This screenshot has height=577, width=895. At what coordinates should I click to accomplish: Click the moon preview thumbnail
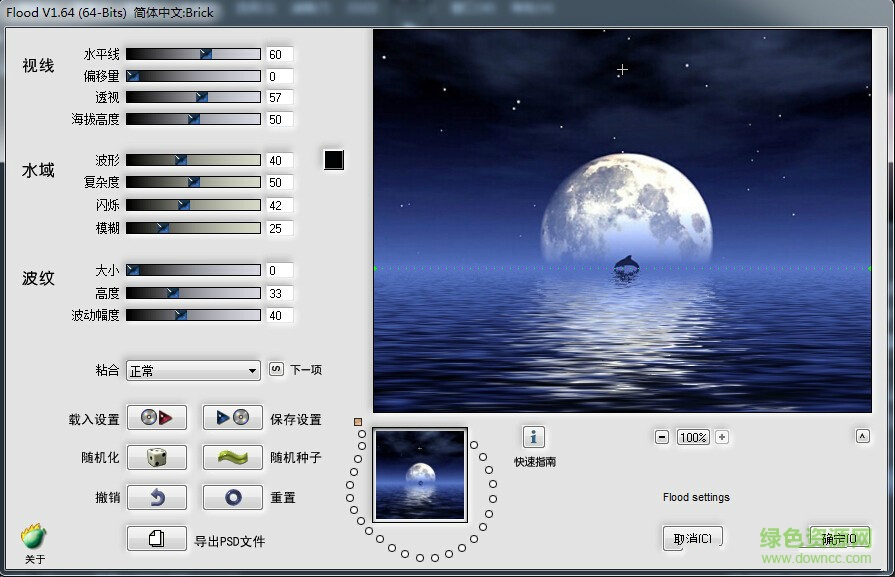point(419,474)
